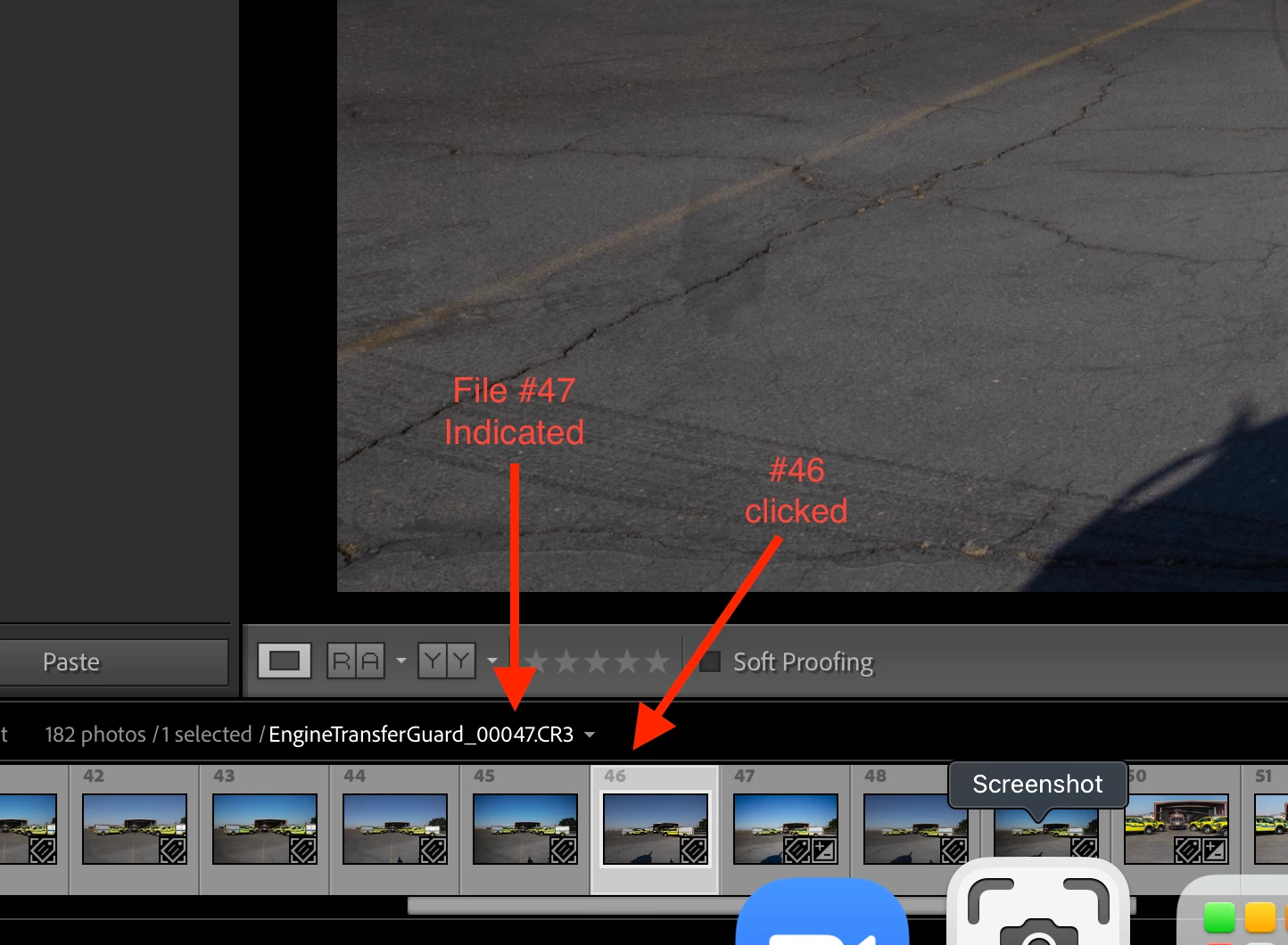The width and height of the screenshot is (1288, 945).
Task: Click keyword badge on thumbnail 44
Action: 433,850
